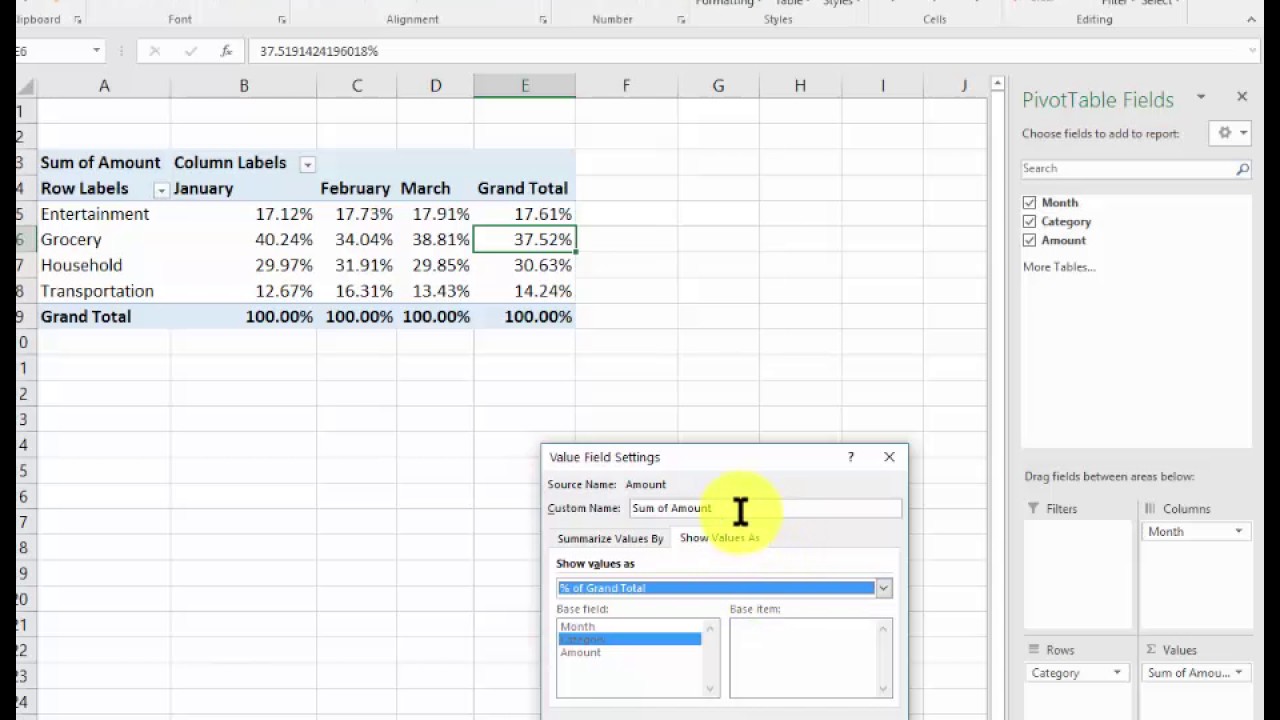Click the PivotTable Fields search box
Screen dimensions: 1280x720
click(1127, 169)
